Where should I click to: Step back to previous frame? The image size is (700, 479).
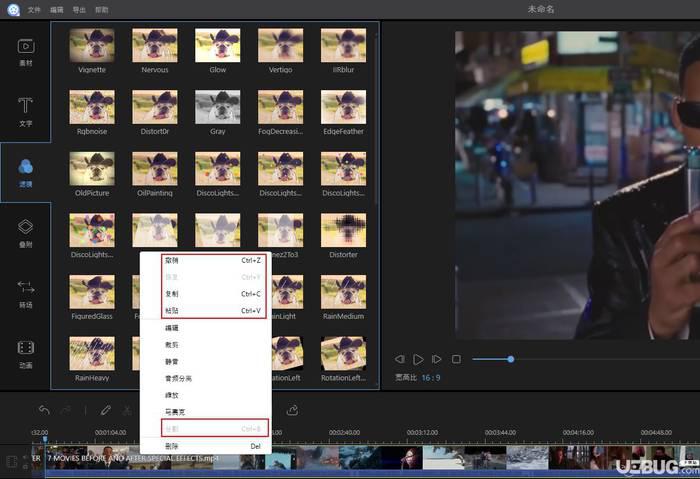[400, 359]
